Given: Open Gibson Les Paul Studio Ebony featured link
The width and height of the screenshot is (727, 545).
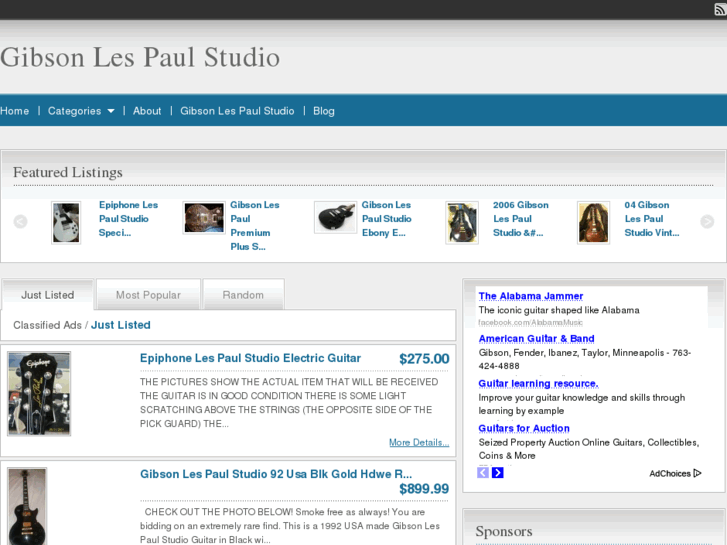Looking at the screenshot, I should coord(387,219).
